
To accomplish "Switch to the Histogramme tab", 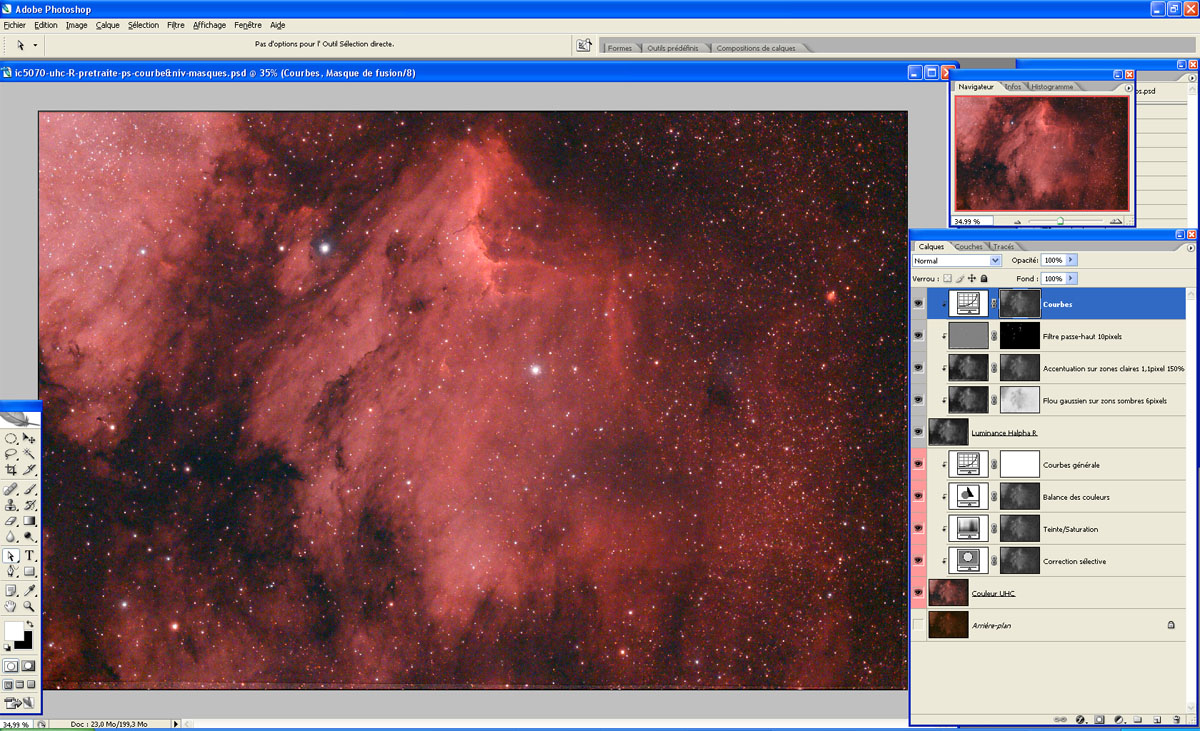I will tap(1052, 87).
